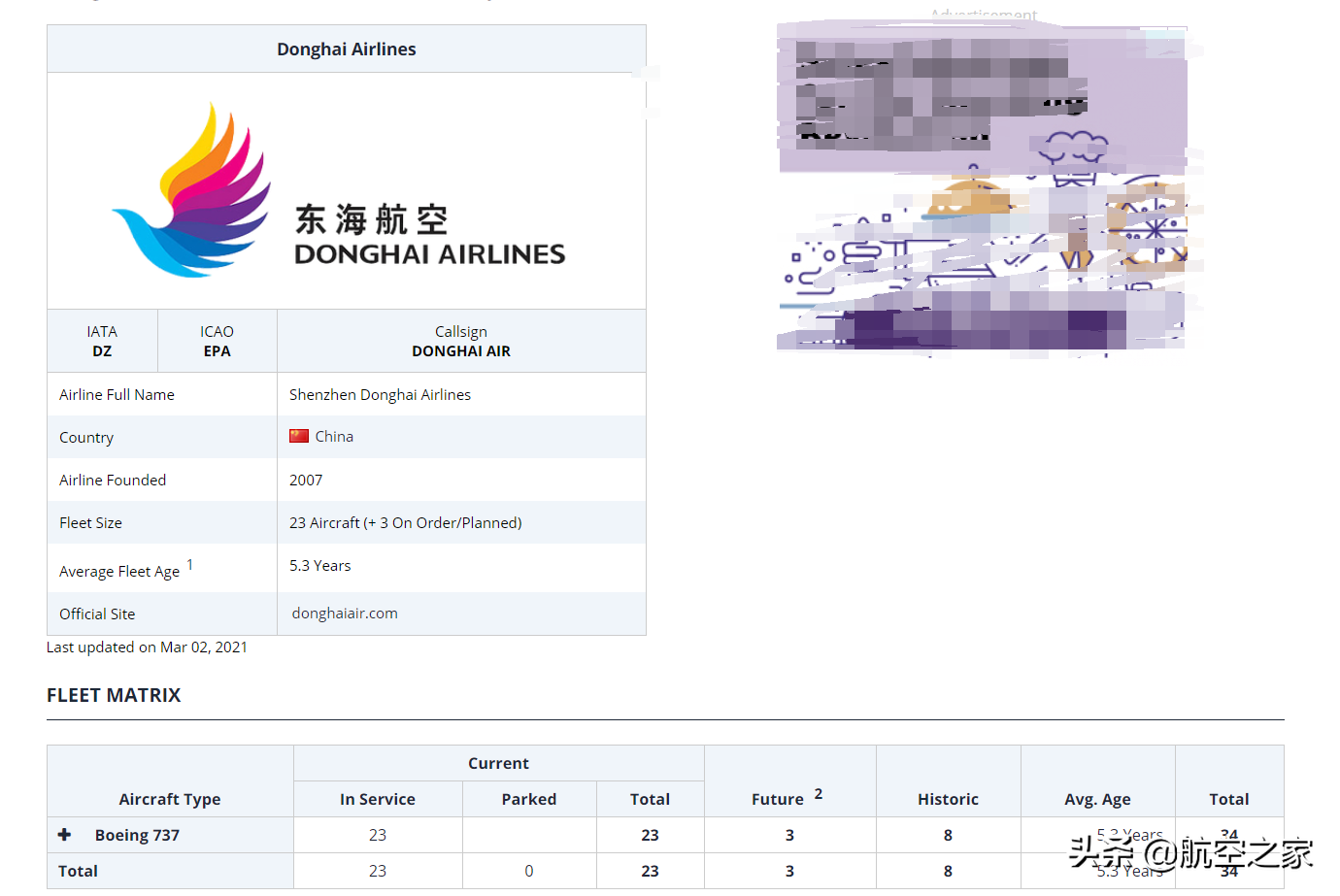
Task: Open footnote 2 next to Future column
Action: (x=819, y=793)
